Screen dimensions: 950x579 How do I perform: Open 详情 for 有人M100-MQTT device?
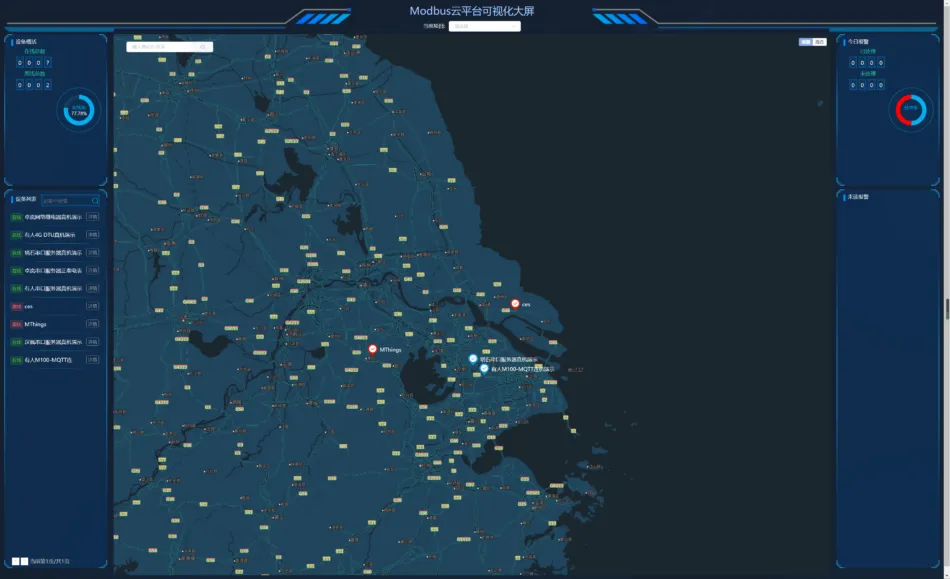click(92, 359)
